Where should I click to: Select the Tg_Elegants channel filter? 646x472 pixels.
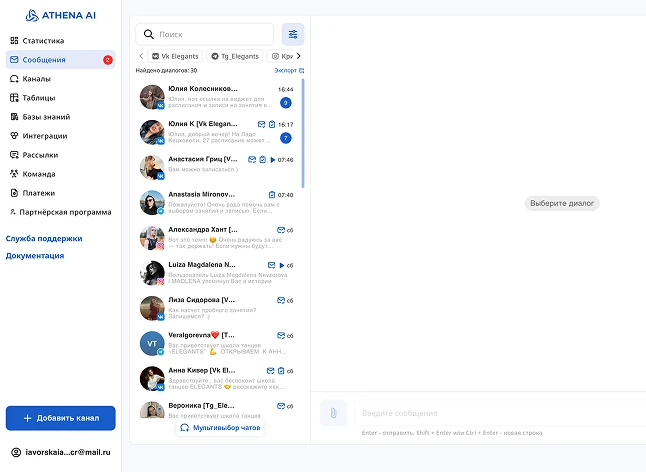(235, 57)
